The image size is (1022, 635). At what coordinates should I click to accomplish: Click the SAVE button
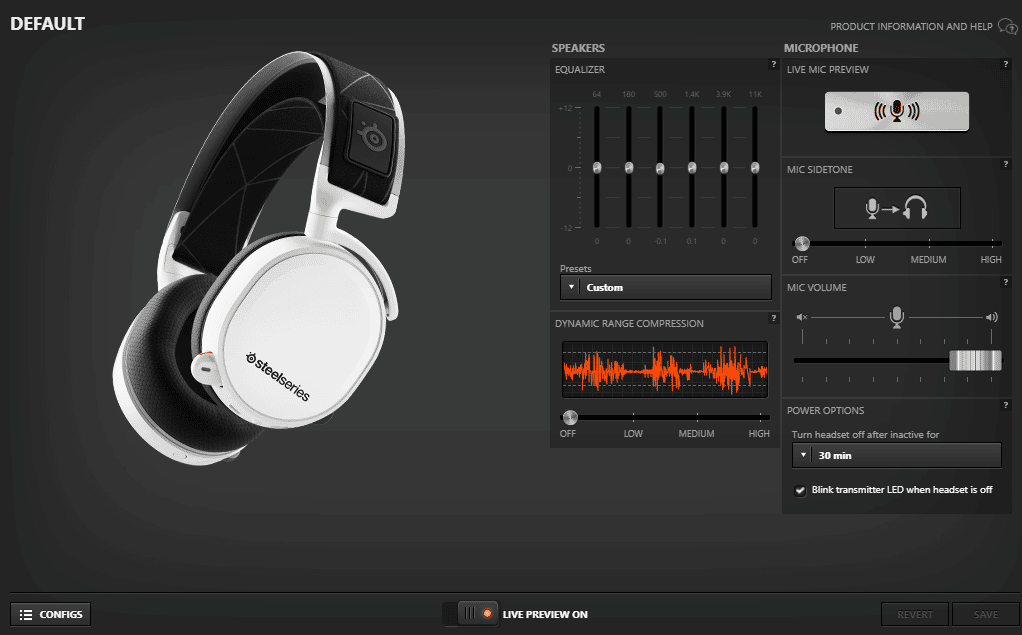click(986, 613)
